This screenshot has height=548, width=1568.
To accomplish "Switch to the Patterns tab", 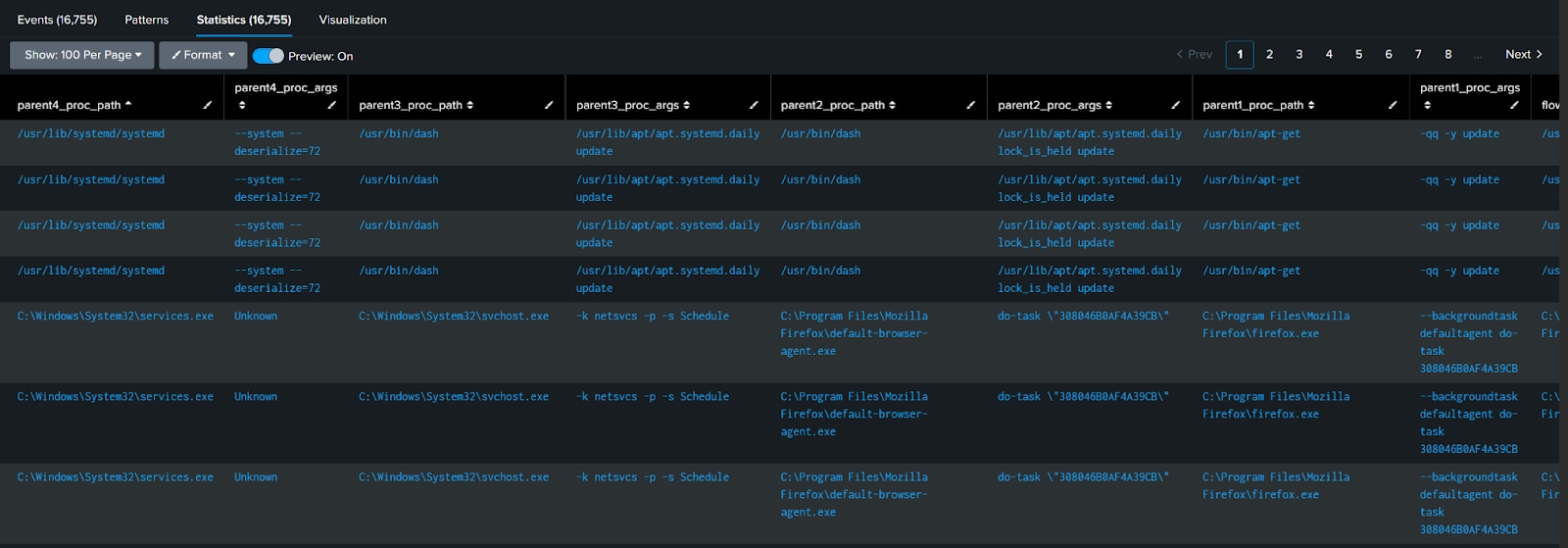I will pyautogui.click(x=147, y=20).
